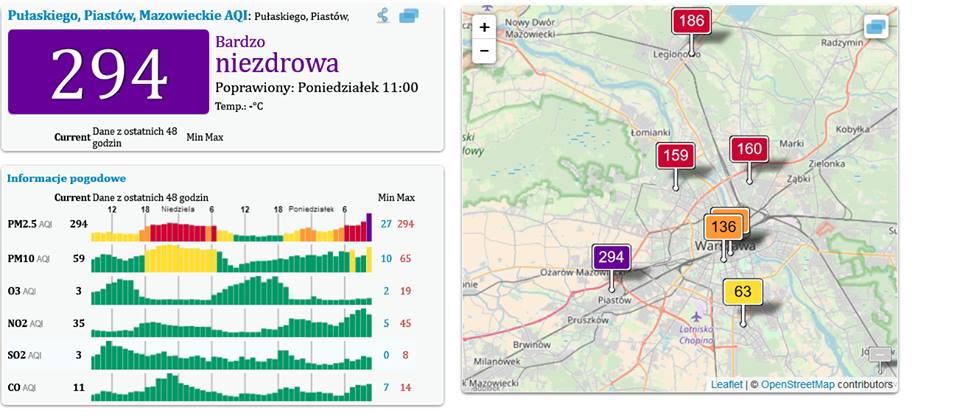The image size is (960, 416).
Task: Select the yellow 63 station marker
Action: pyautogui.click(x=742, y=292)
